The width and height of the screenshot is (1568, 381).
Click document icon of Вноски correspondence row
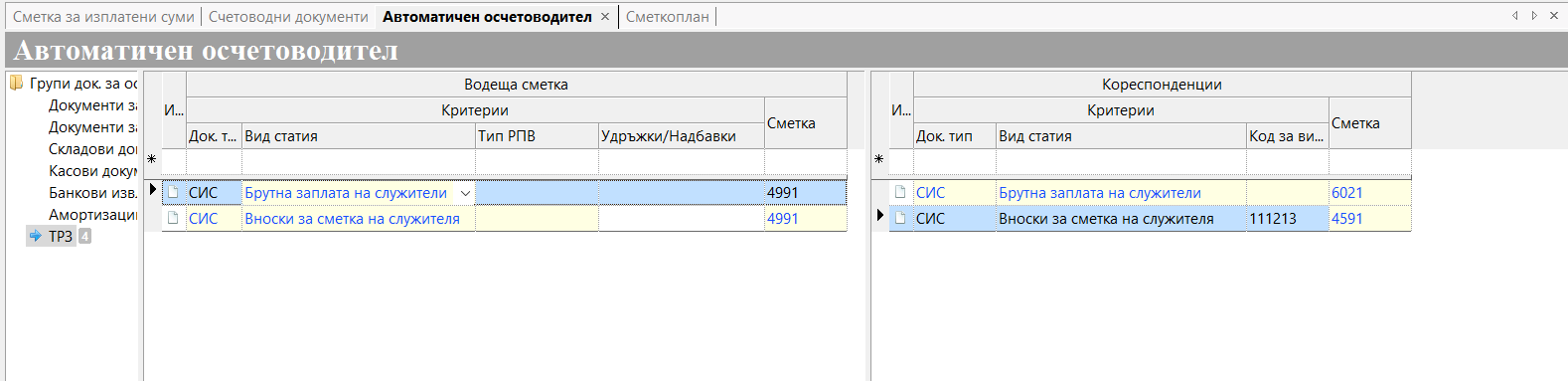click(x=901, y=218)
